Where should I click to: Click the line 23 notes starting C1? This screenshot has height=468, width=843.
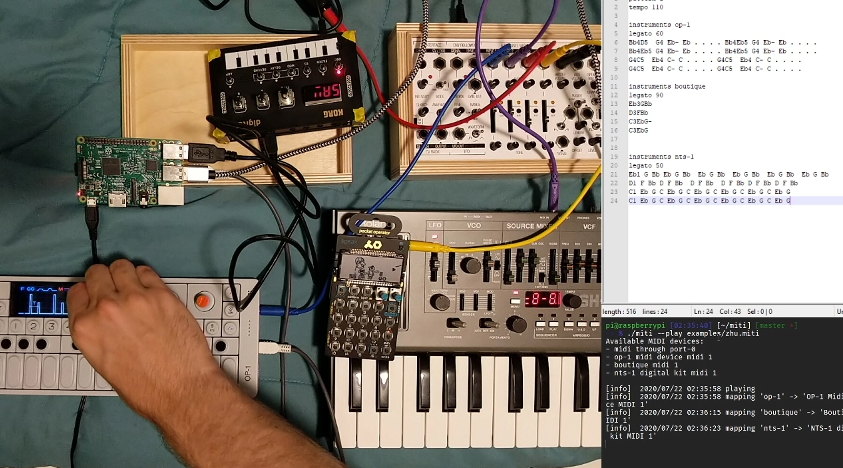point(709,192)
